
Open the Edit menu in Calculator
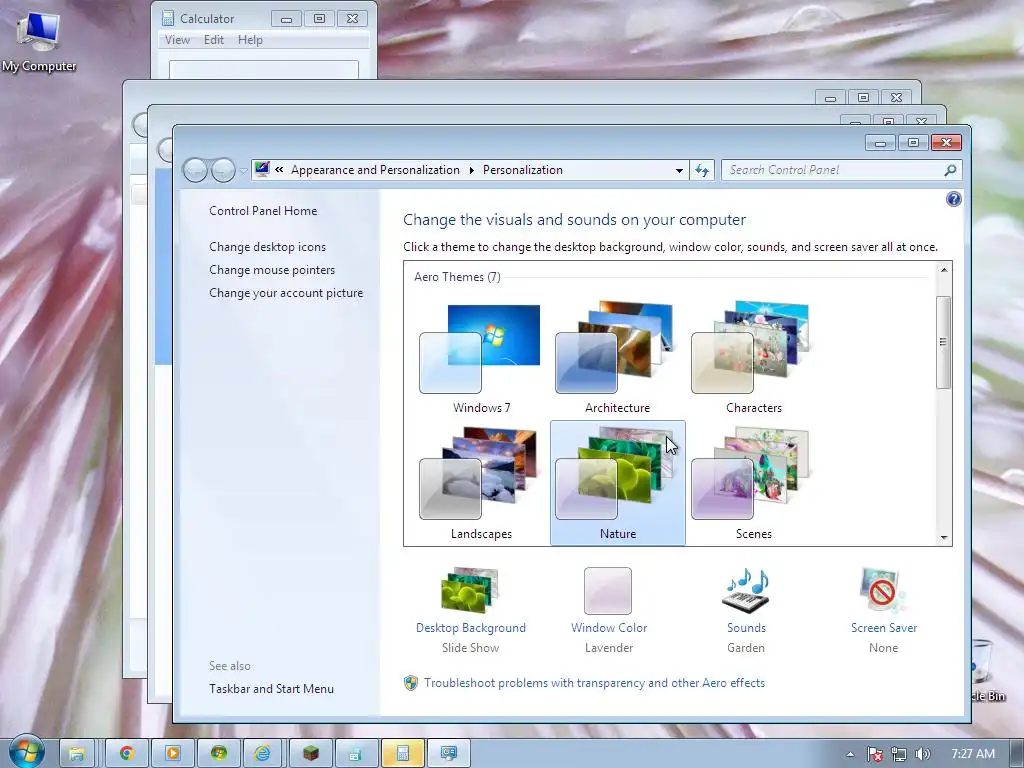point(214,40)
